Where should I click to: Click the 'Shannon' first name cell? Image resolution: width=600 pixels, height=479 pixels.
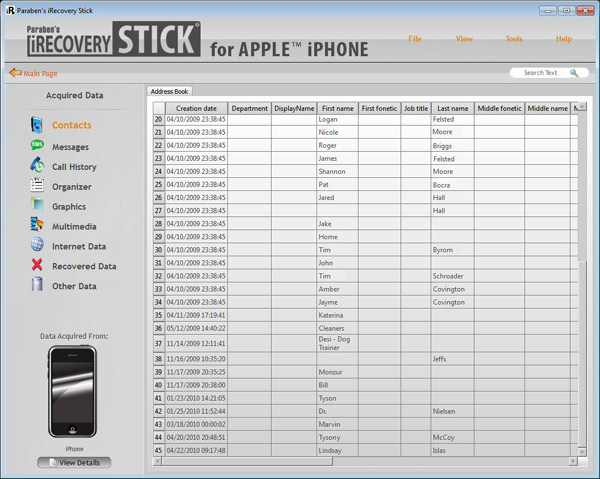[x=337, y=171]
